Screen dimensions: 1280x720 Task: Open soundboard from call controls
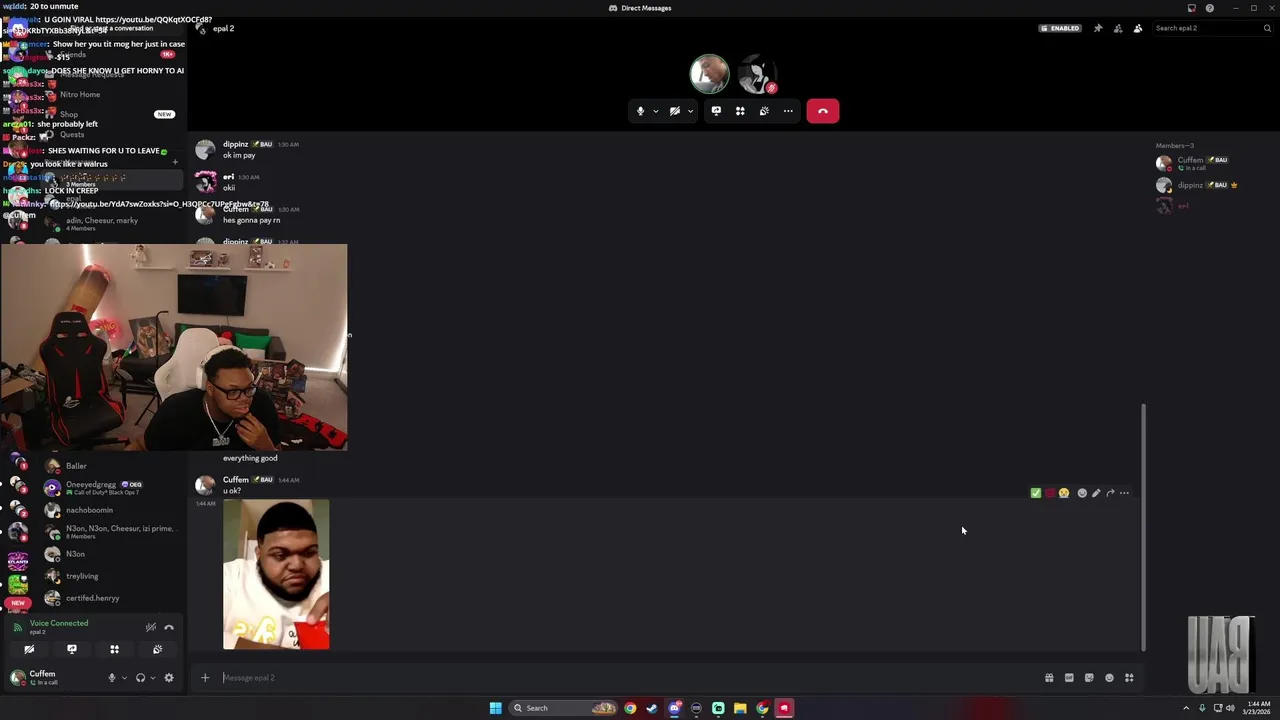tap(764, 111)
